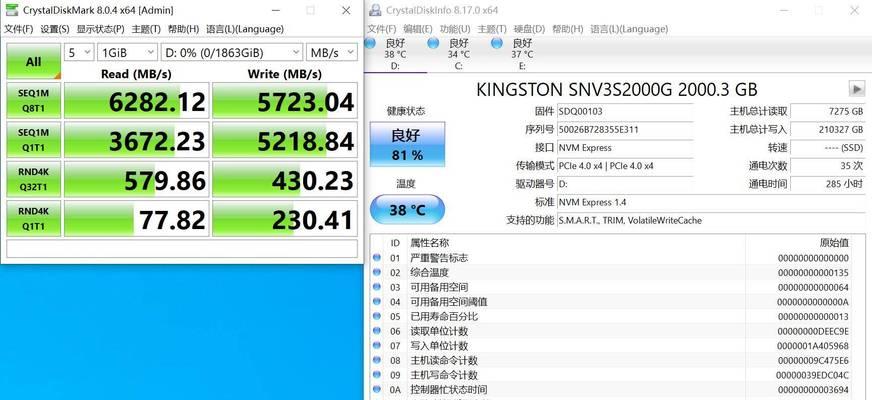Image resolution: width=872 pixels, height=400 pixels.
Task: Open 编辑(E) menu in CrystalDiskInfo
Action: click(x=418, y=29)
